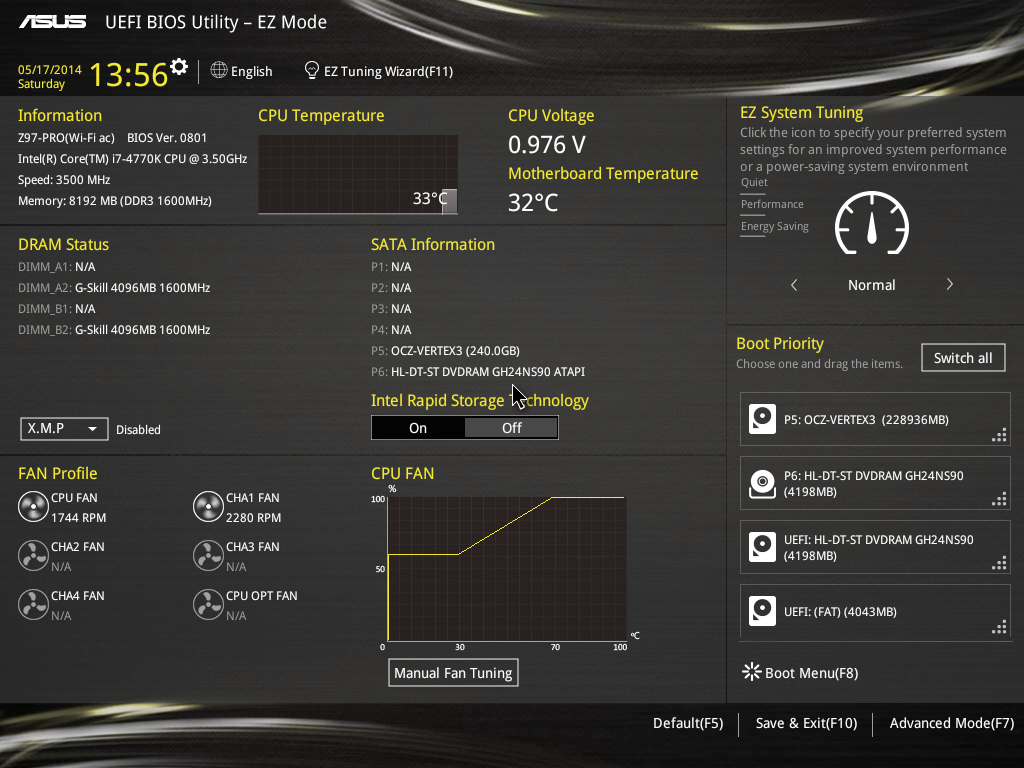Click the Motherboard Temperature value 32°C
The height and width of the screenshot is (768, 1024).
[533, 202]
